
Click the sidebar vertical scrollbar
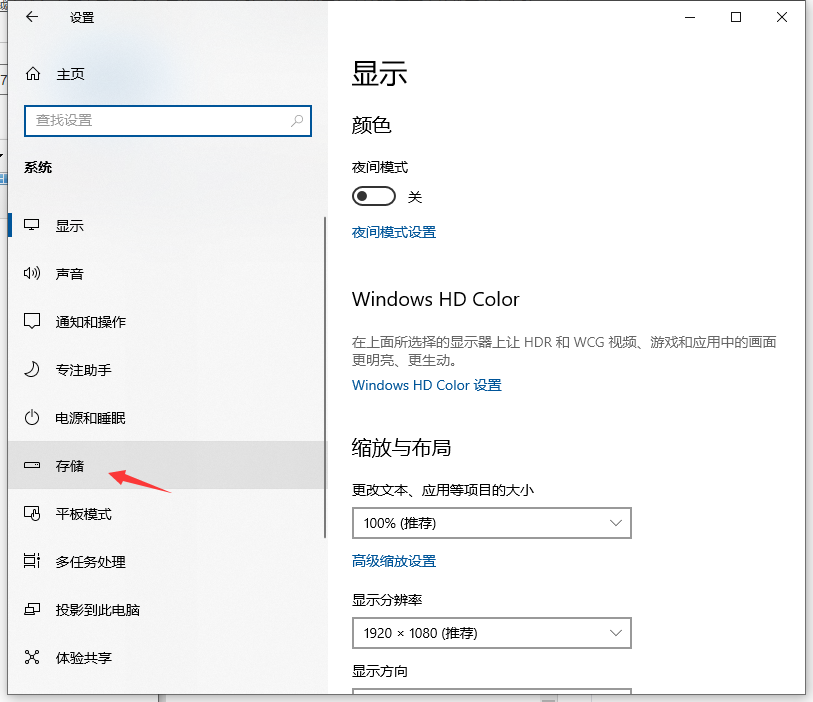tap(325, 378)
